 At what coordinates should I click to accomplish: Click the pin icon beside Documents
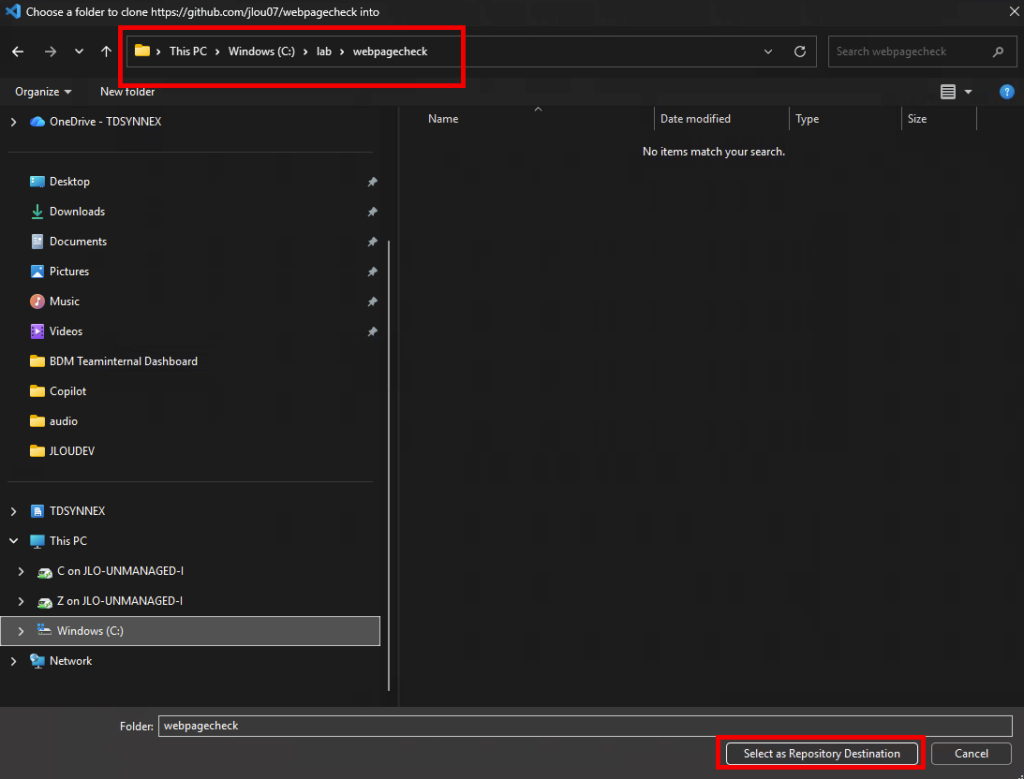[x=372, y=242]
